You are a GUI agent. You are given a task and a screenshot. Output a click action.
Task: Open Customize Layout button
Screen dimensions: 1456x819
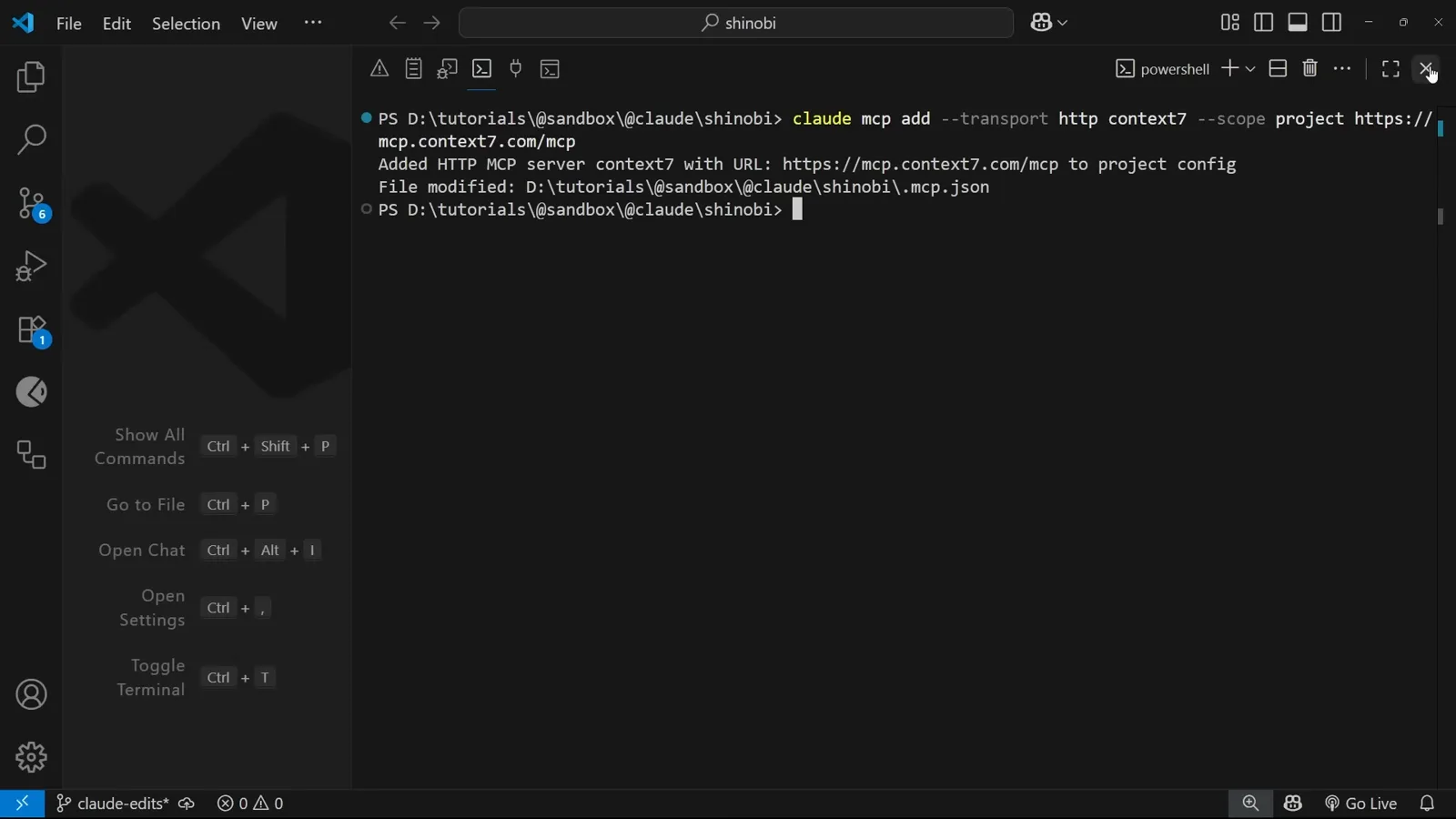click(x=1229, y=23)
